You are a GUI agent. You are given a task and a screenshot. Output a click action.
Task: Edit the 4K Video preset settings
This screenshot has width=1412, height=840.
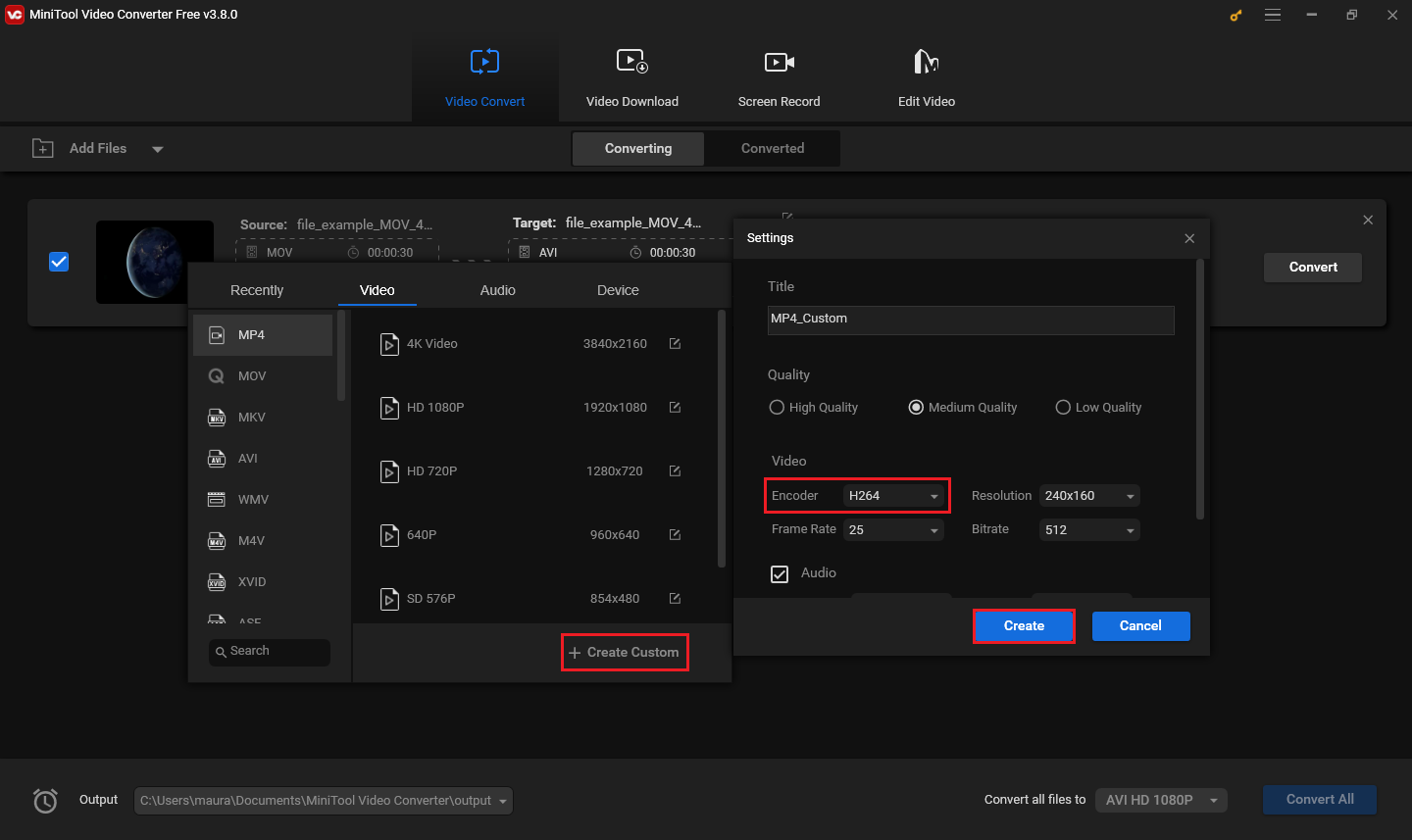pos(675,343)
